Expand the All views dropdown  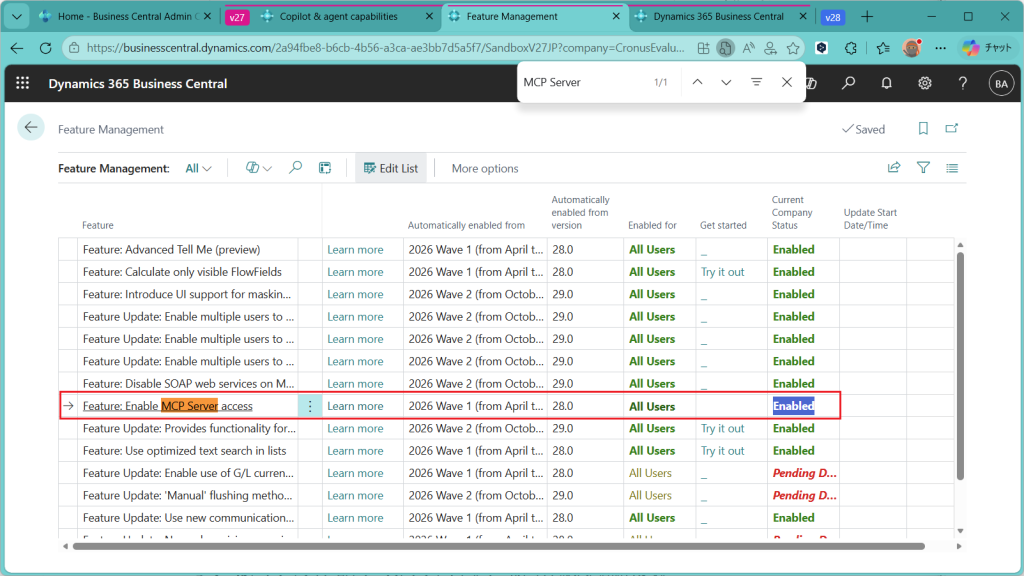pyautogui.click(x=198, y=169)
